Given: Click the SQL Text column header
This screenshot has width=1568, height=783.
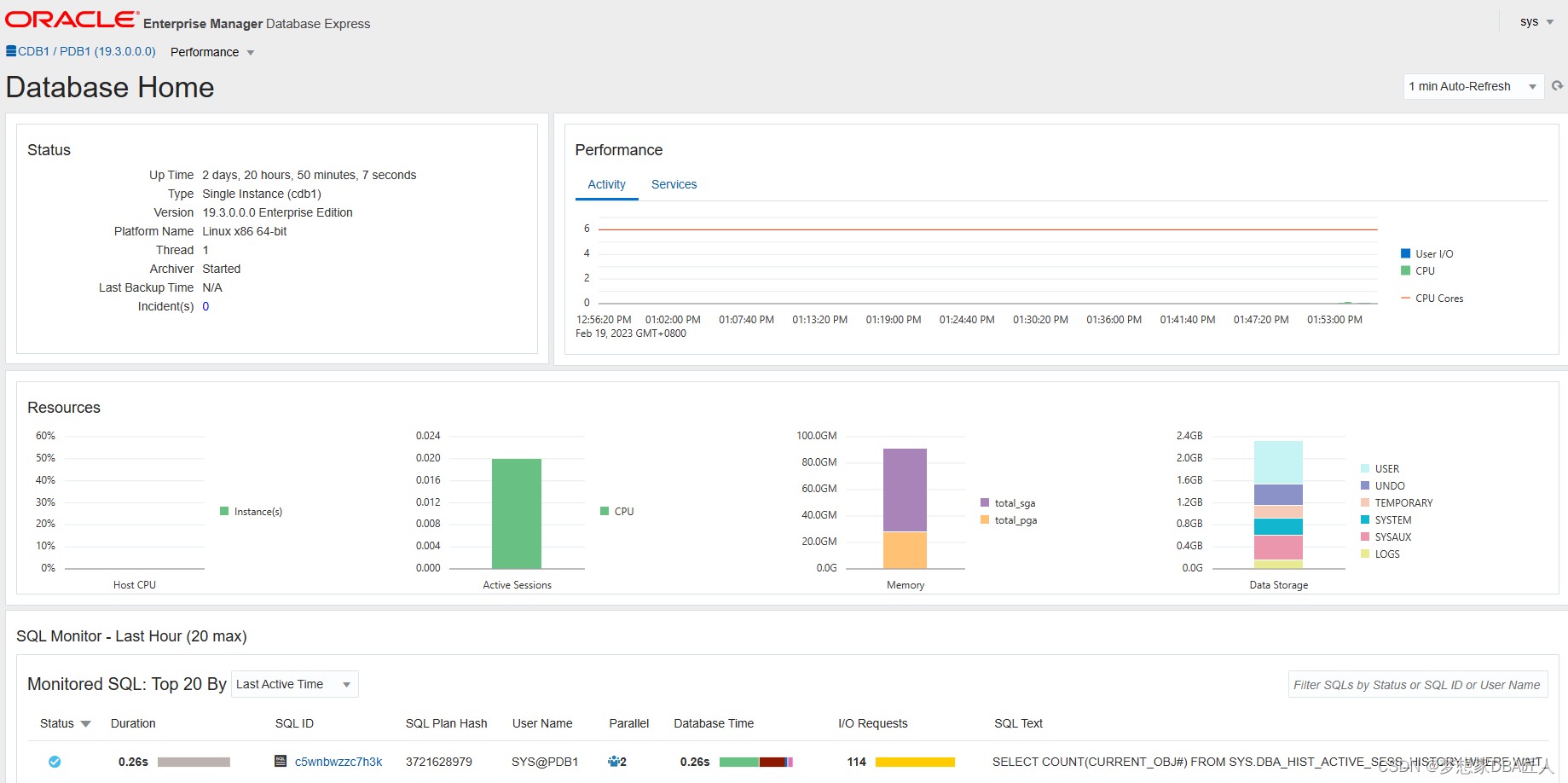Looking at the screenshot, I should (x=1018, y=723).
